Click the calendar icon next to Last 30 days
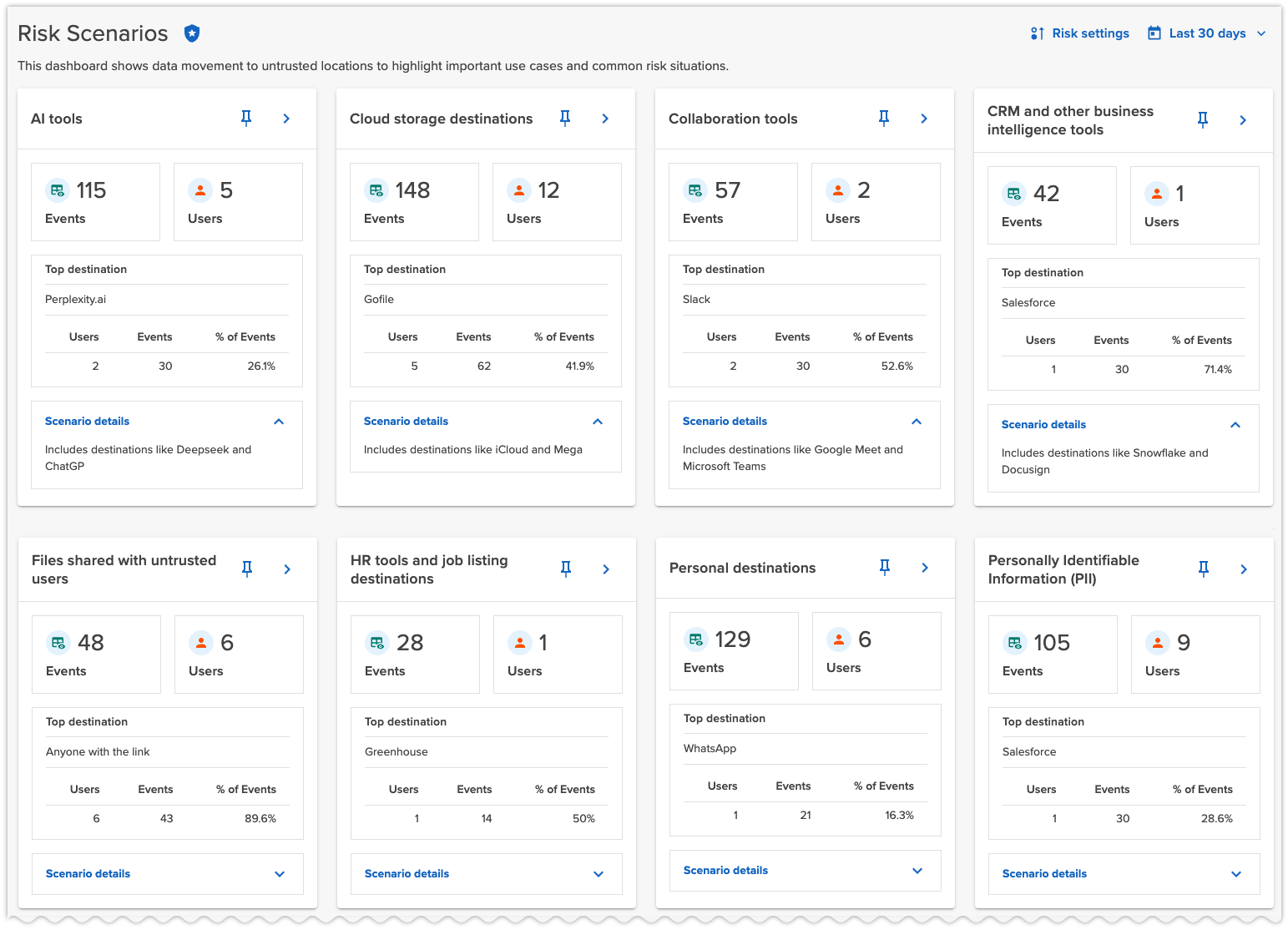 (1154, 33)
